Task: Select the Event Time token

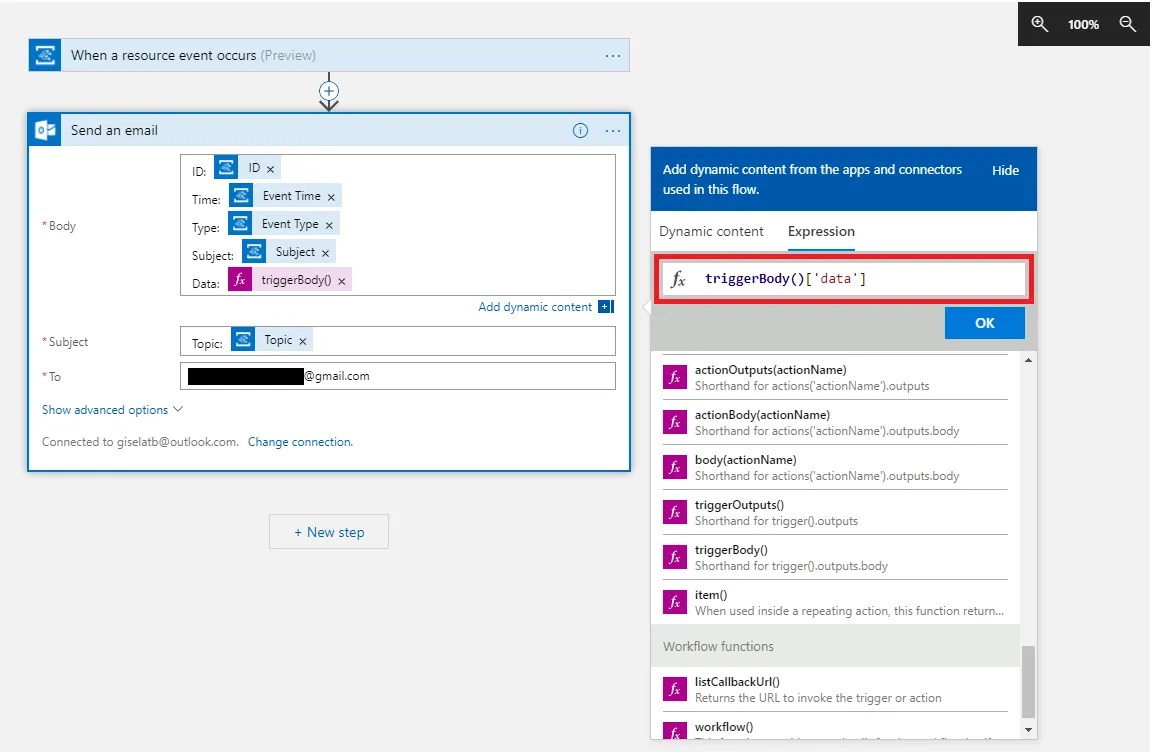Action: pos(285,196)
